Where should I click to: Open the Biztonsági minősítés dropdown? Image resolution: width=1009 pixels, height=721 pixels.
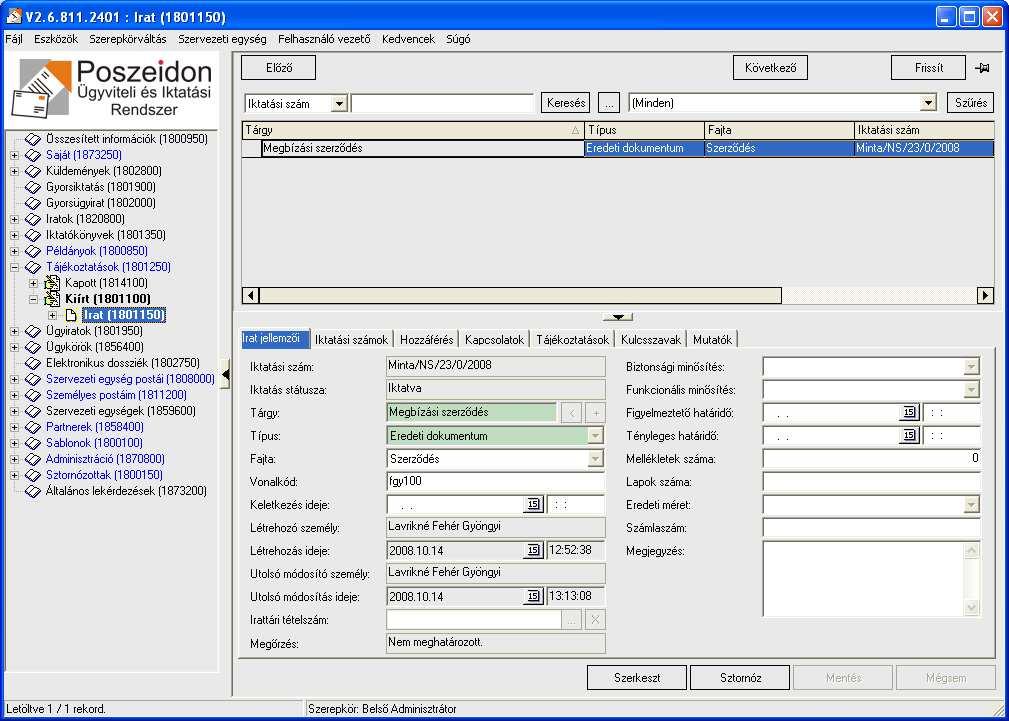pyautogui.click(x=971, y=367)
